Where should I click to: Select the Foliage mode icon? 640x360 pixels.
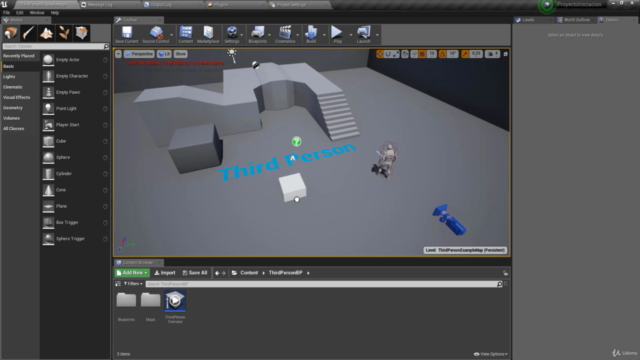(x=64, y=33)
